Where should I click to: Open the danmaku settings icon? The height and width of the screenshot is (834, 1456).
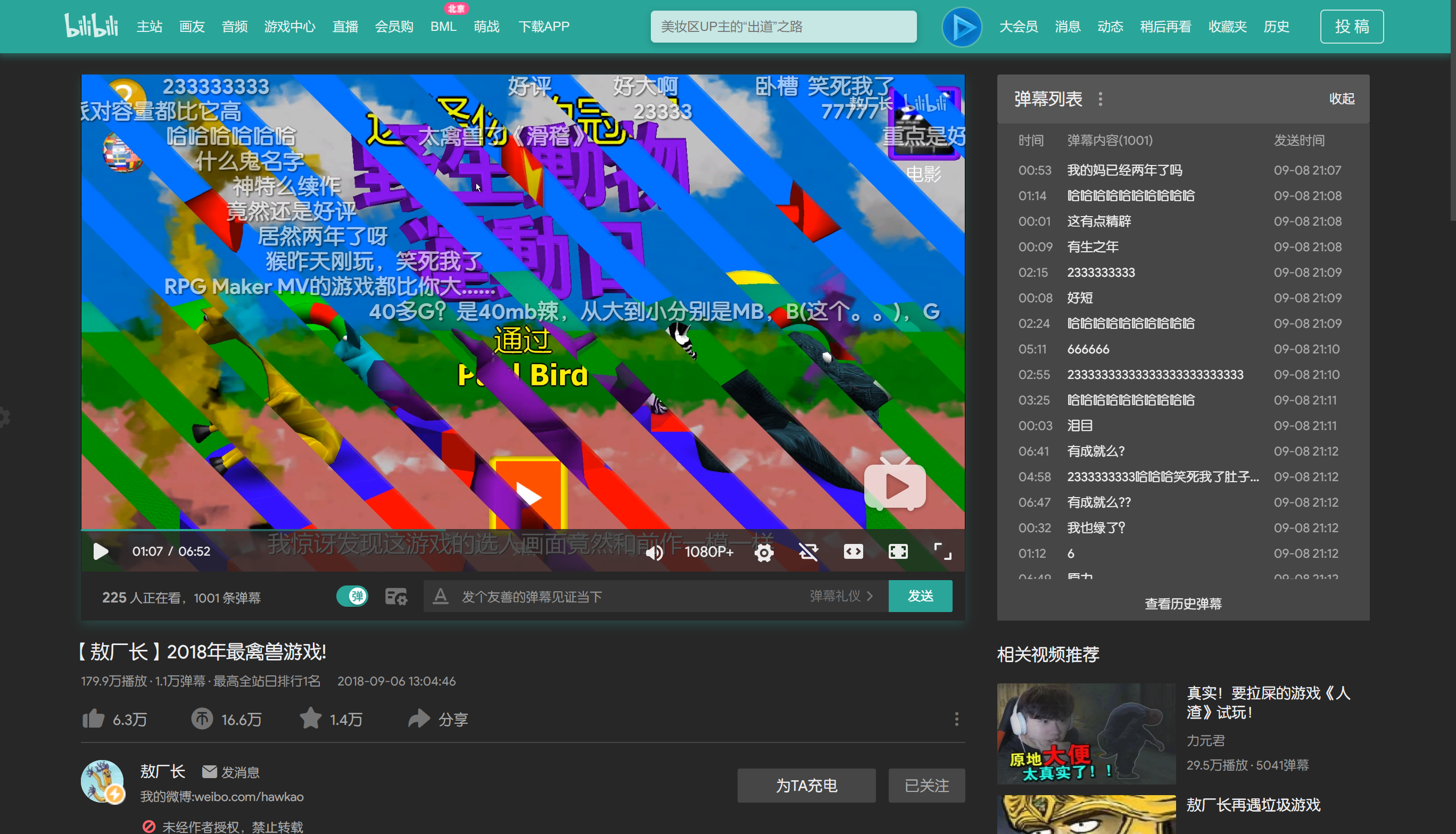(395, 596)
